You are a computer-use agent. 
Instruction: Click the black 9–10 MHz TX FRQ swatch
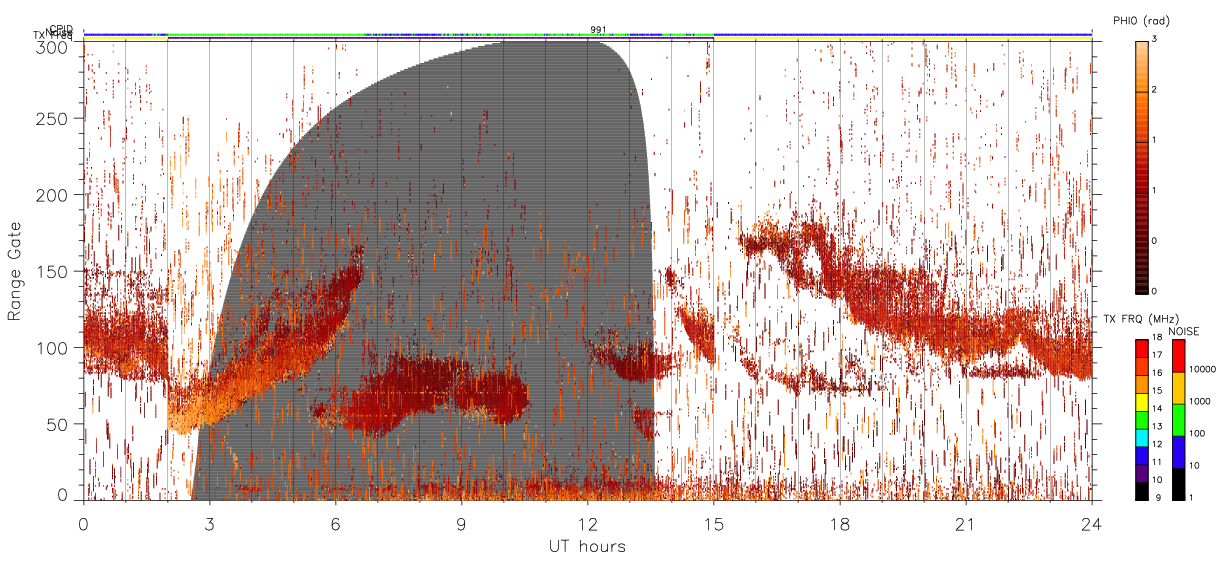1141,491
